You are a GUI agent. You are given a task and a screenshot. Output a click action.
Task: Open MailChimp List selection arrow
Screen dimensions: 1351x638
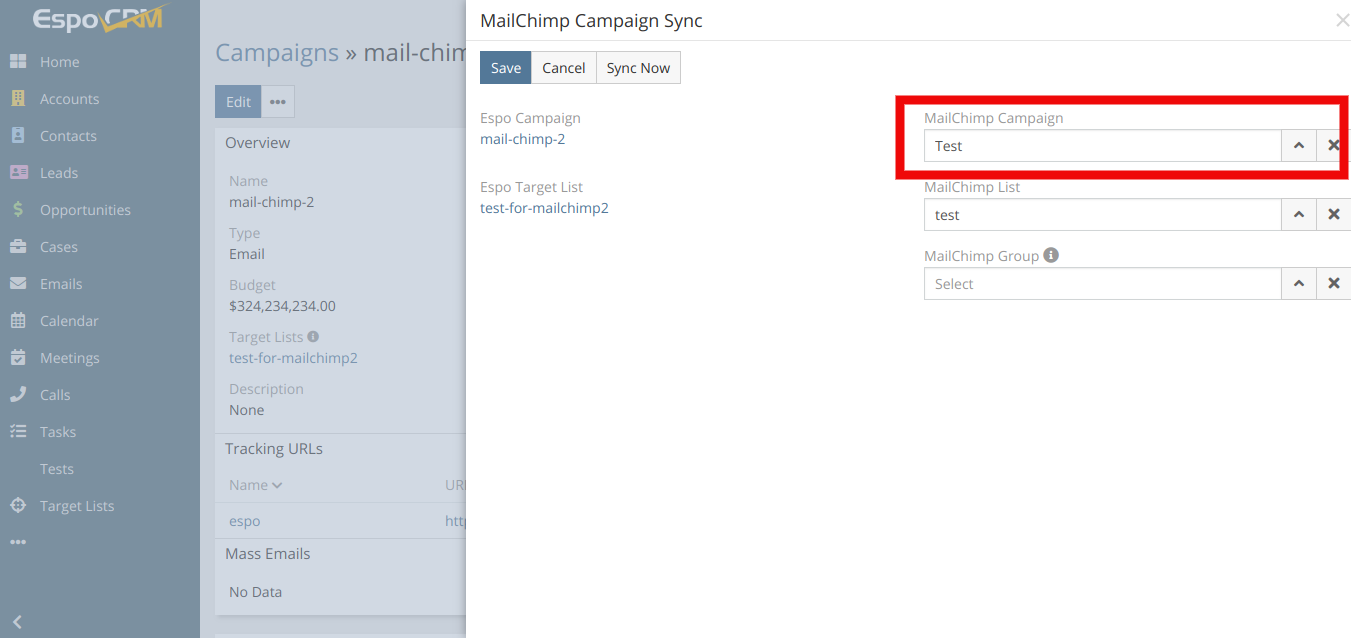pyautogui.click(x=1298, y=215)
